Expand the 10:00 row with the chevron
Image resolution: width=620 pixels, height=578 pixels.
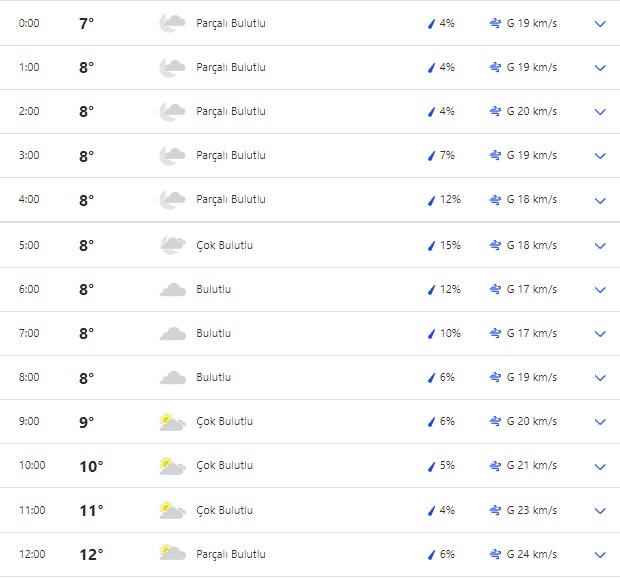pyautogui.click(x=600, y=466)
